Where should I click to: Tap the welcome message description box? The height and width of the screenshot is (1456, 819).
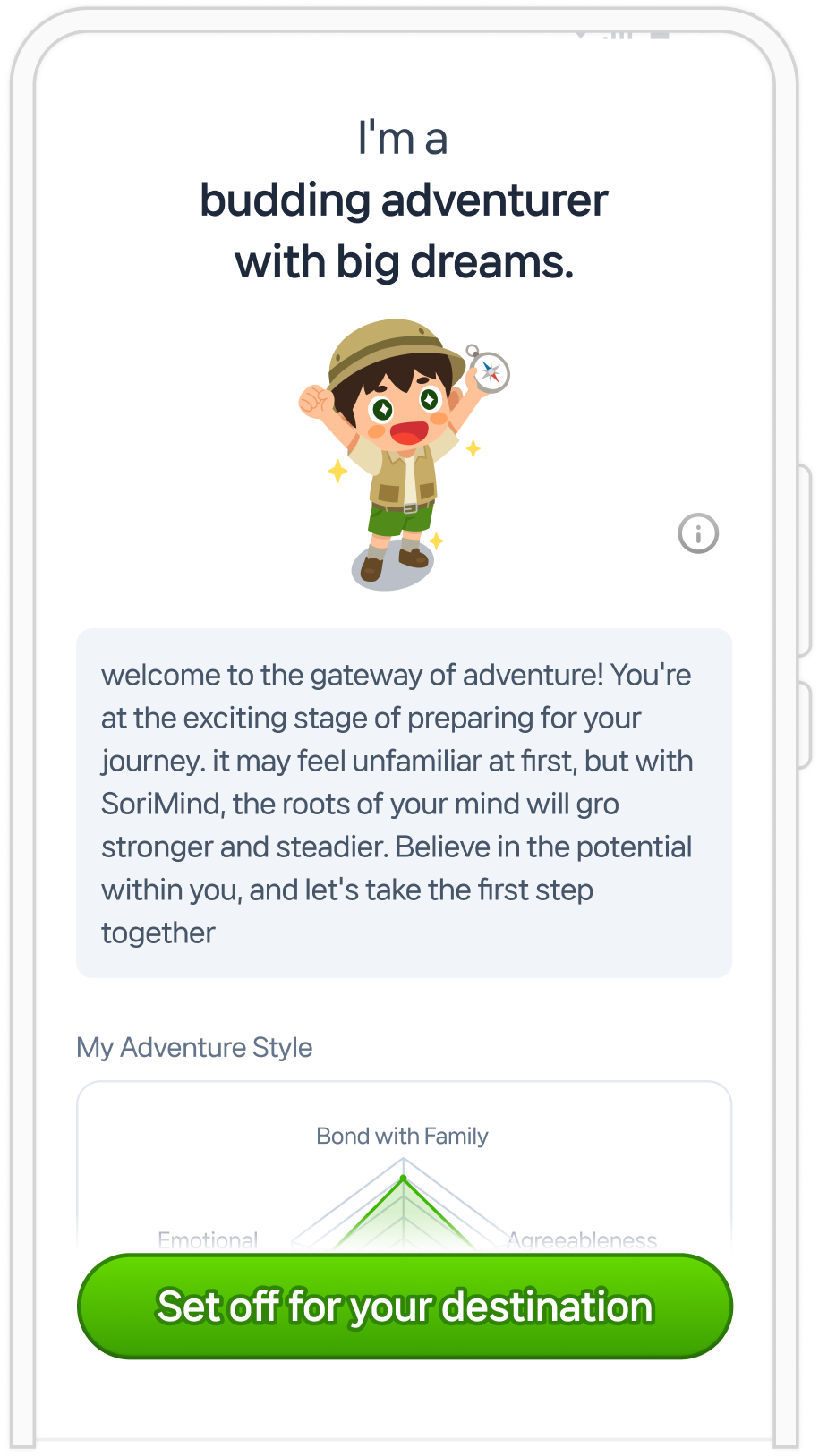[x=404, y=803]
